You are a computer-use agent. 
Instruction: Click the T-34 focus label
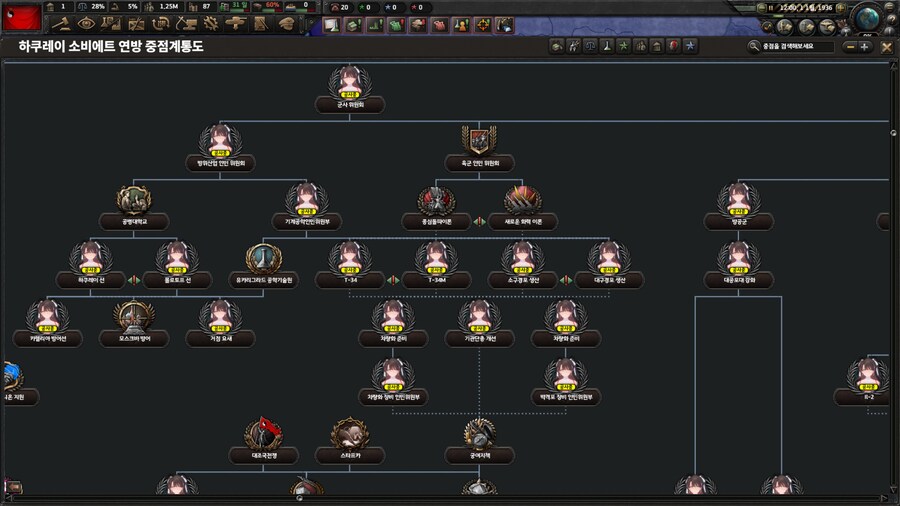[x=349, y=280]
